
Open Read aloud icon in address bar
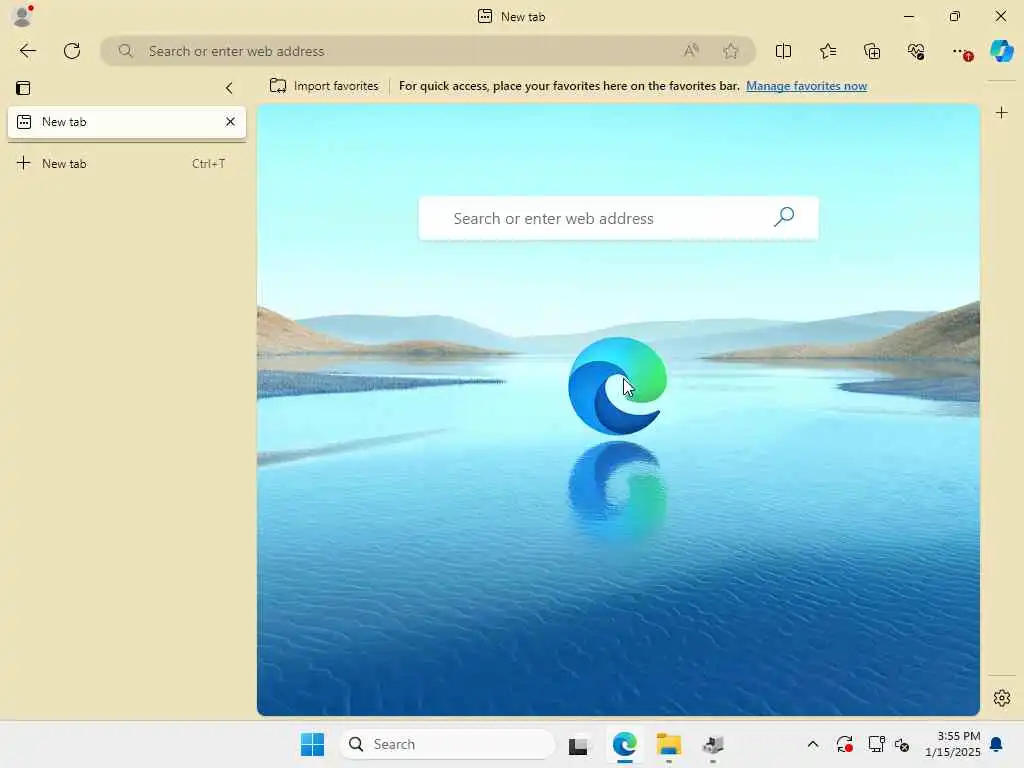point(691,51)
